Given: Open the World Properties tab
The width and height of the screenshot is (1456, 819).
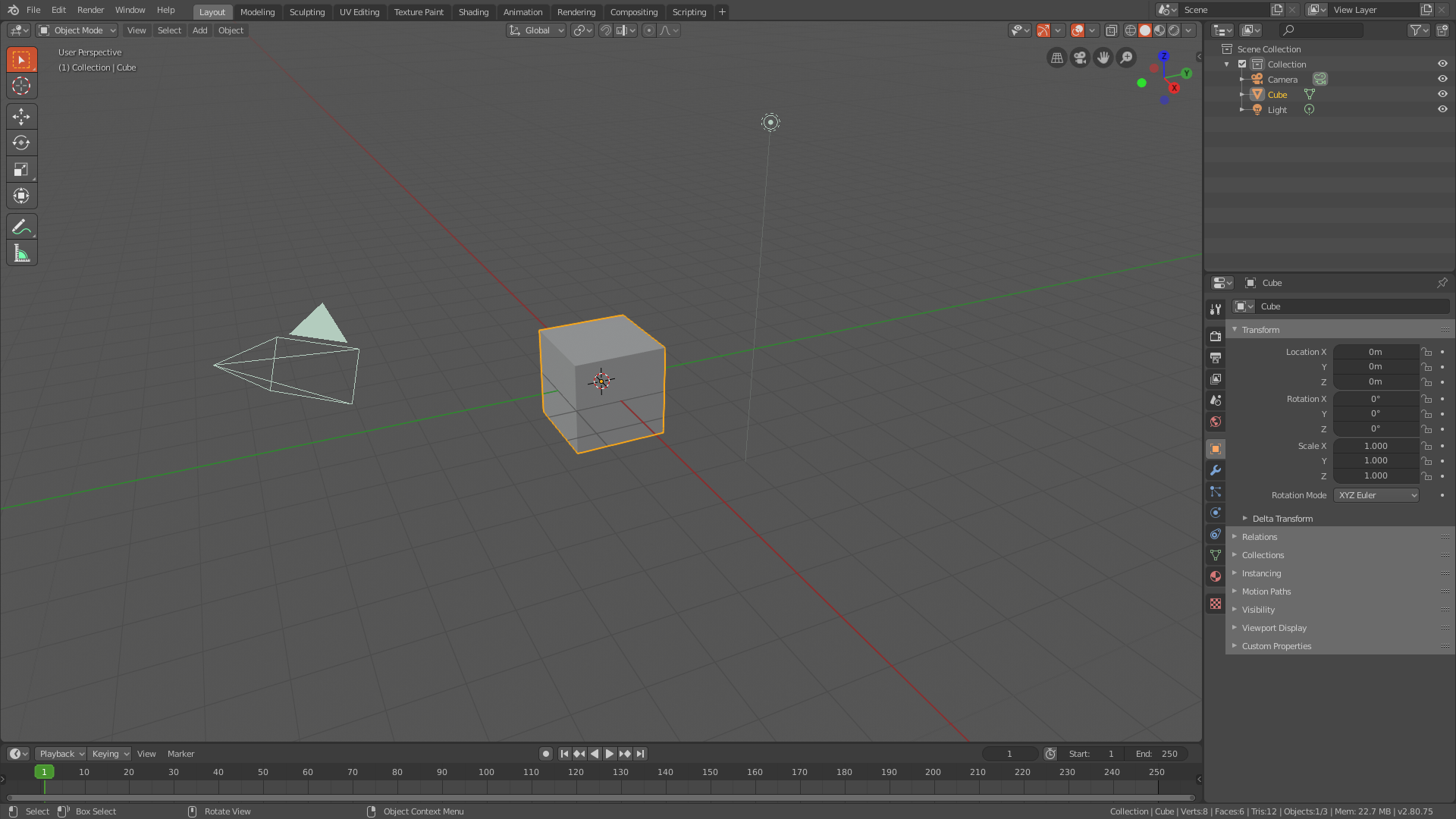Looking at the screenshot, I should point(1215,422).
